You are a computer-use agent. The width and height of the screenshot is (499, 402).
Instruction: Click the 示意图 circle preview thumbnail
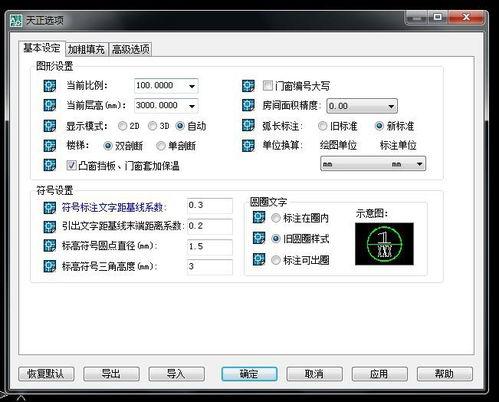point(384,244)
